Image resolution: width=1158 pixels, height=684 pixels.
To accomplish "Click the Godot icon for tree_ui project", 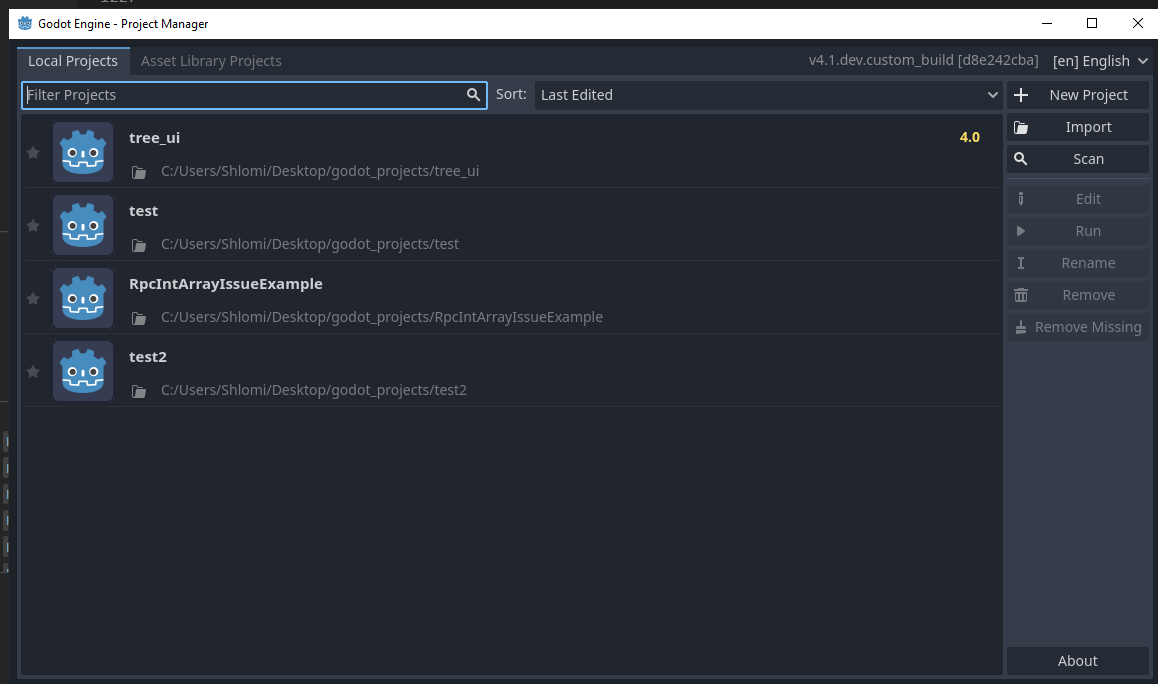I will [x=83, y=152].
